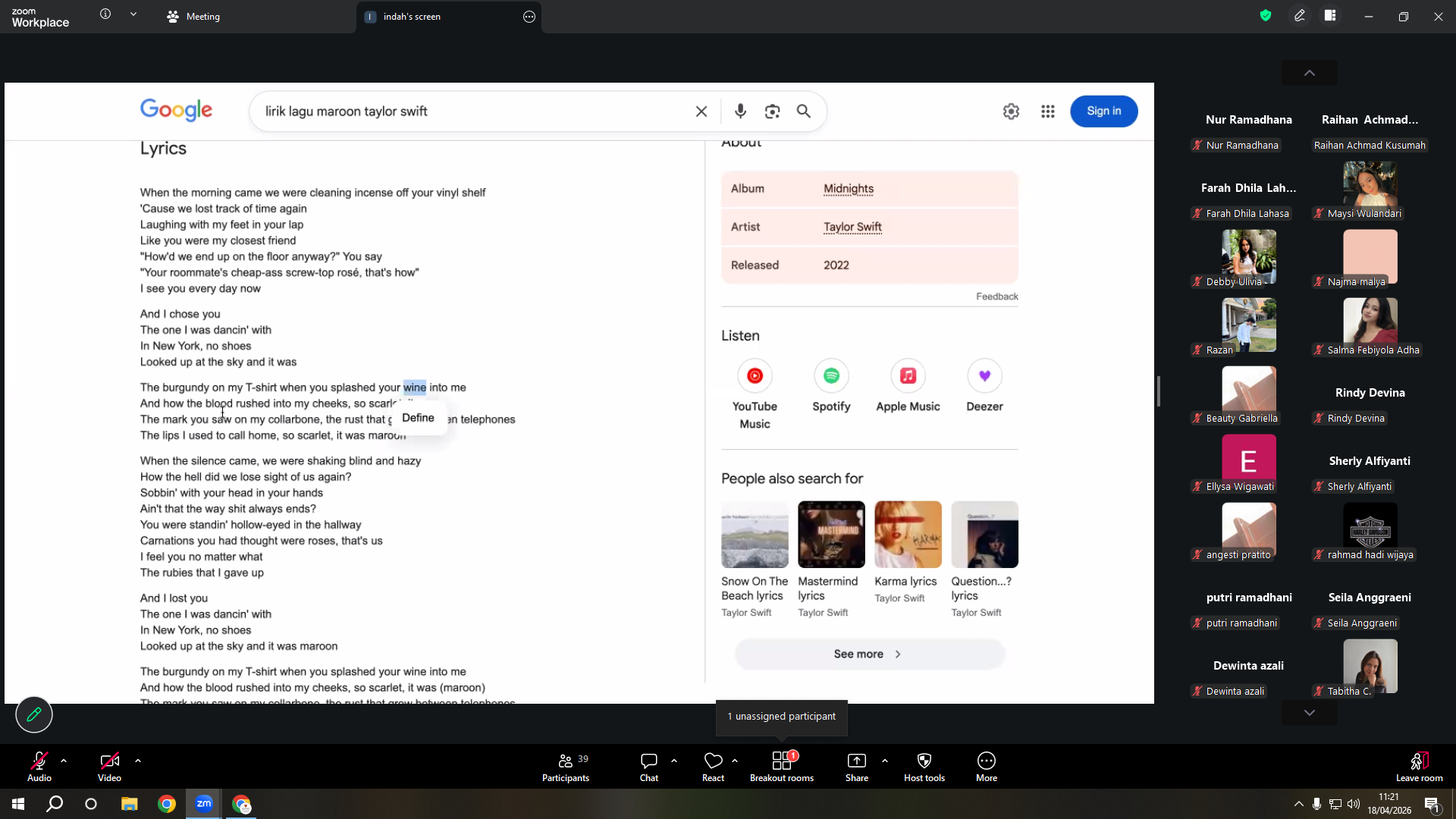
Task: Open Zoom app from taskbar
Action: [x=204, y=804]
